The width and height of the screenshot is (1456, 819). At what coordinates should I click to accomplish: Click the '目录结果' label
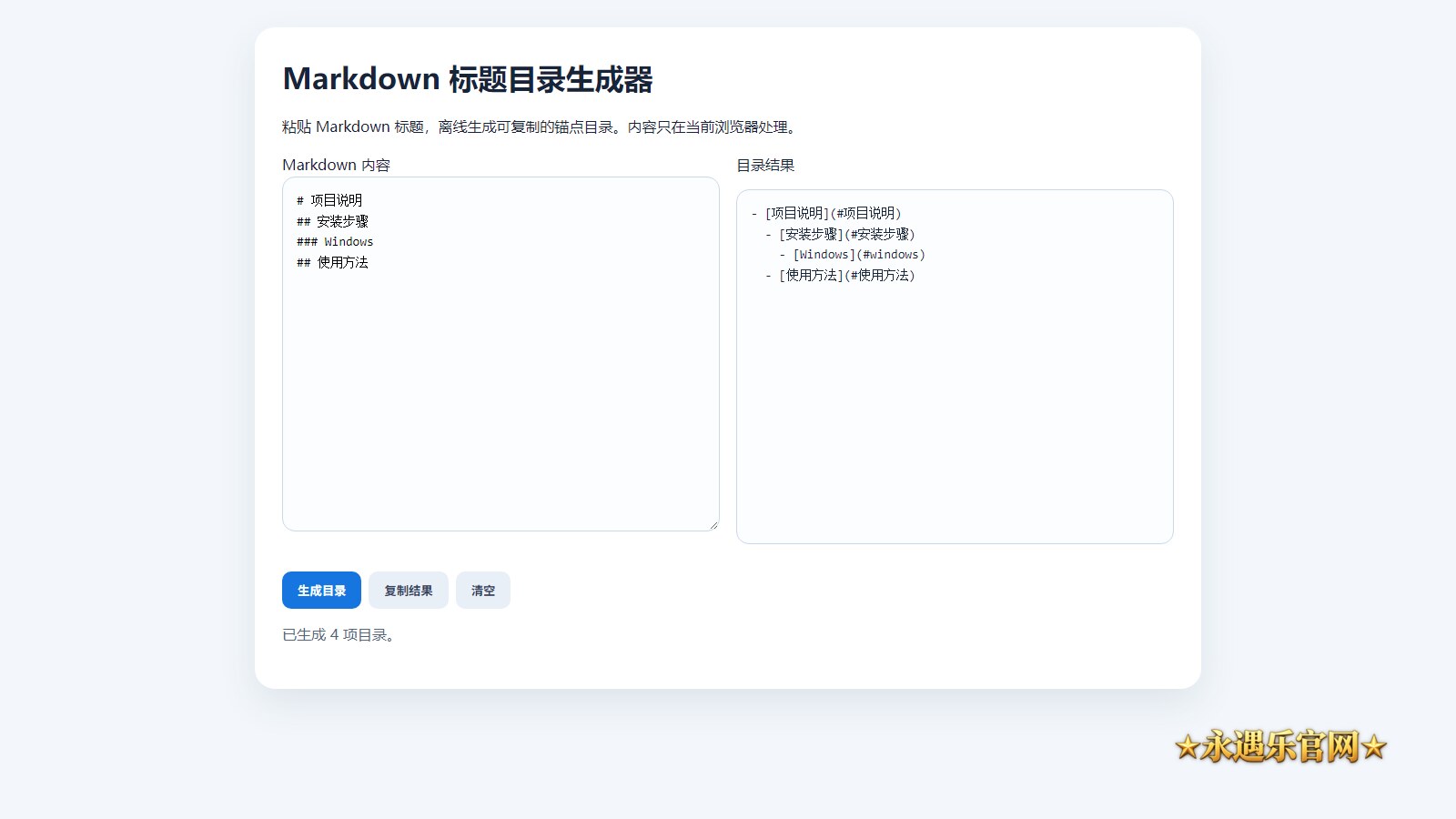[x=765, y=165]
